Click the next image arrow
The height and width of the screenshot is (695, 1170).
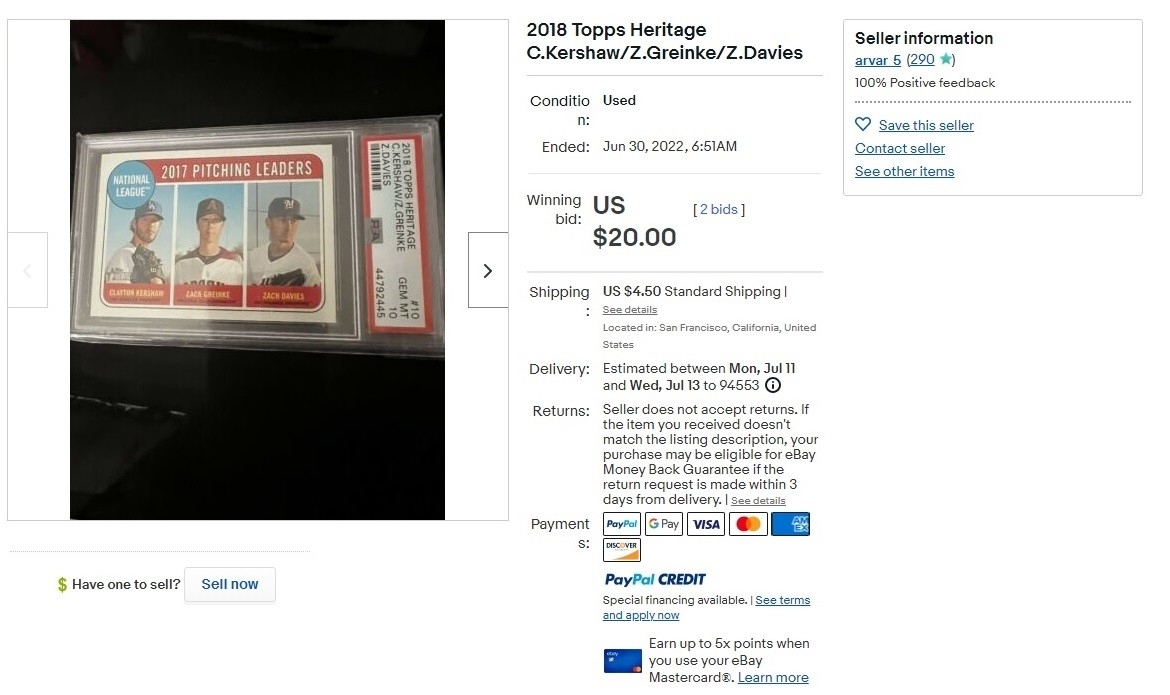[x=488, y=270]
